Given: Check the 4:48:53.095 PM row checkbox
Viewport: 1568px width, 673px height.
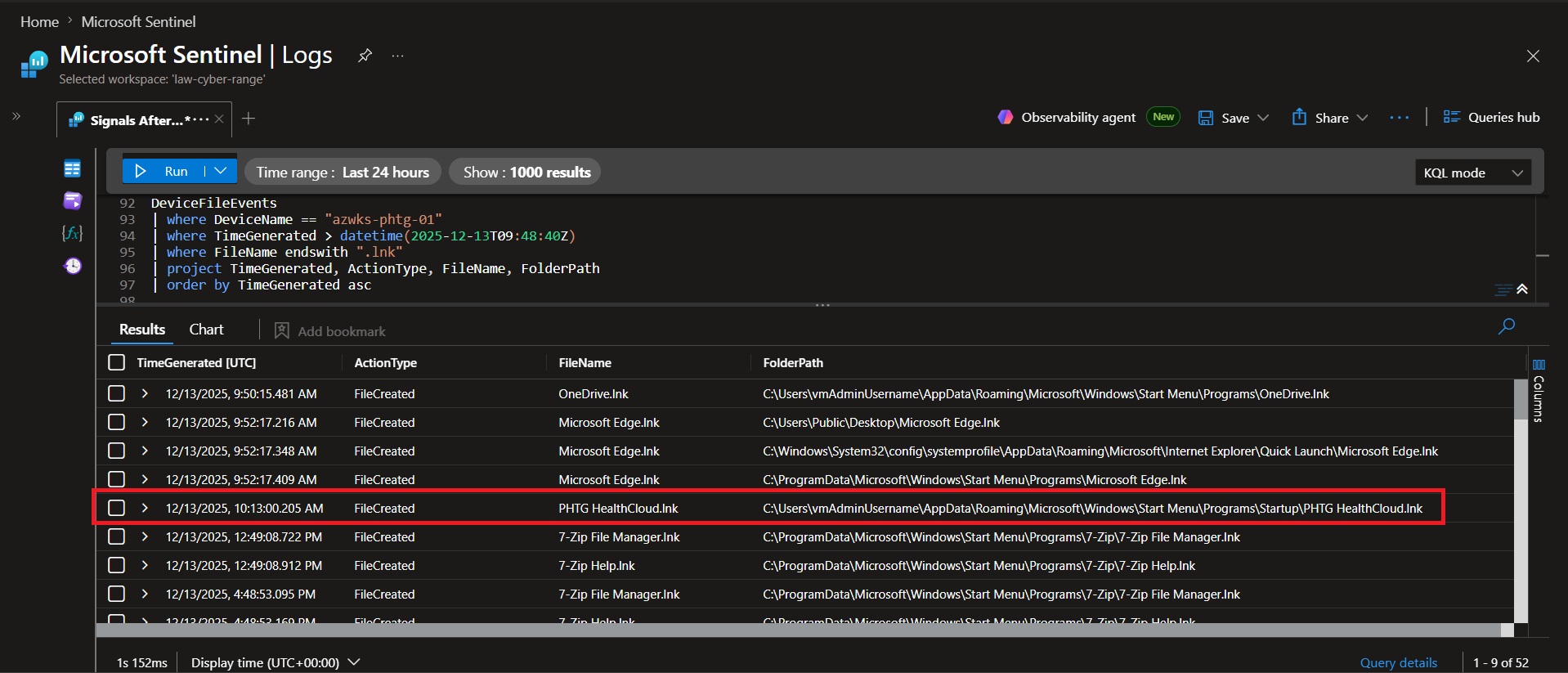Looking at the screenshot, I should (117, 594).
